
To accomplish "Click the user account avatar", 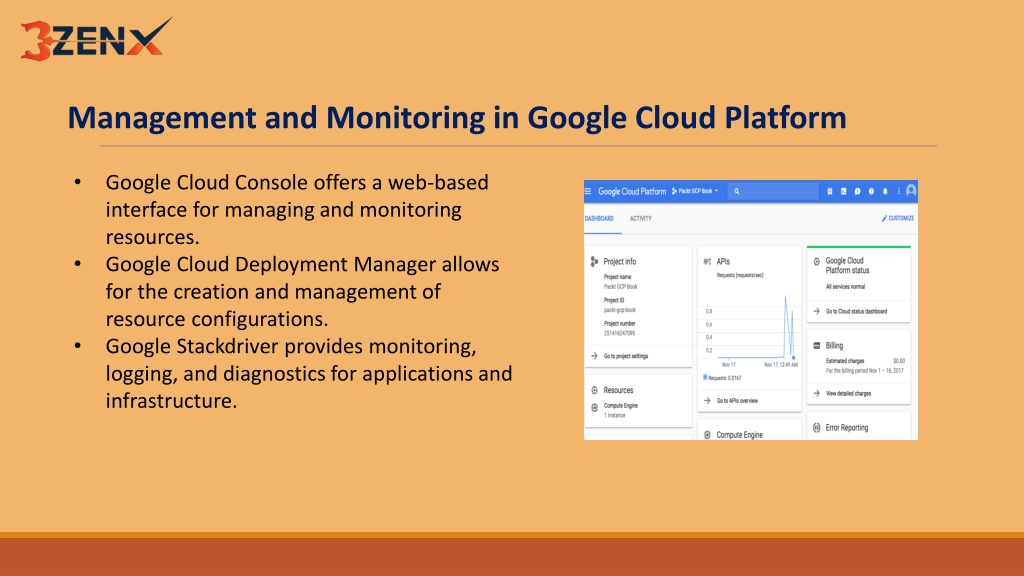I will (x=911, y=191).
